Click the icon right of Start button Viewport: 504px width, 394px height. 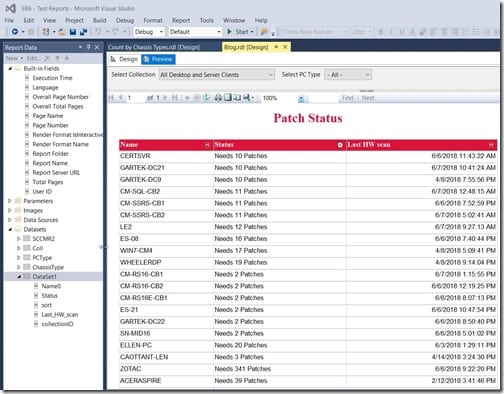(x=264, y=32)
